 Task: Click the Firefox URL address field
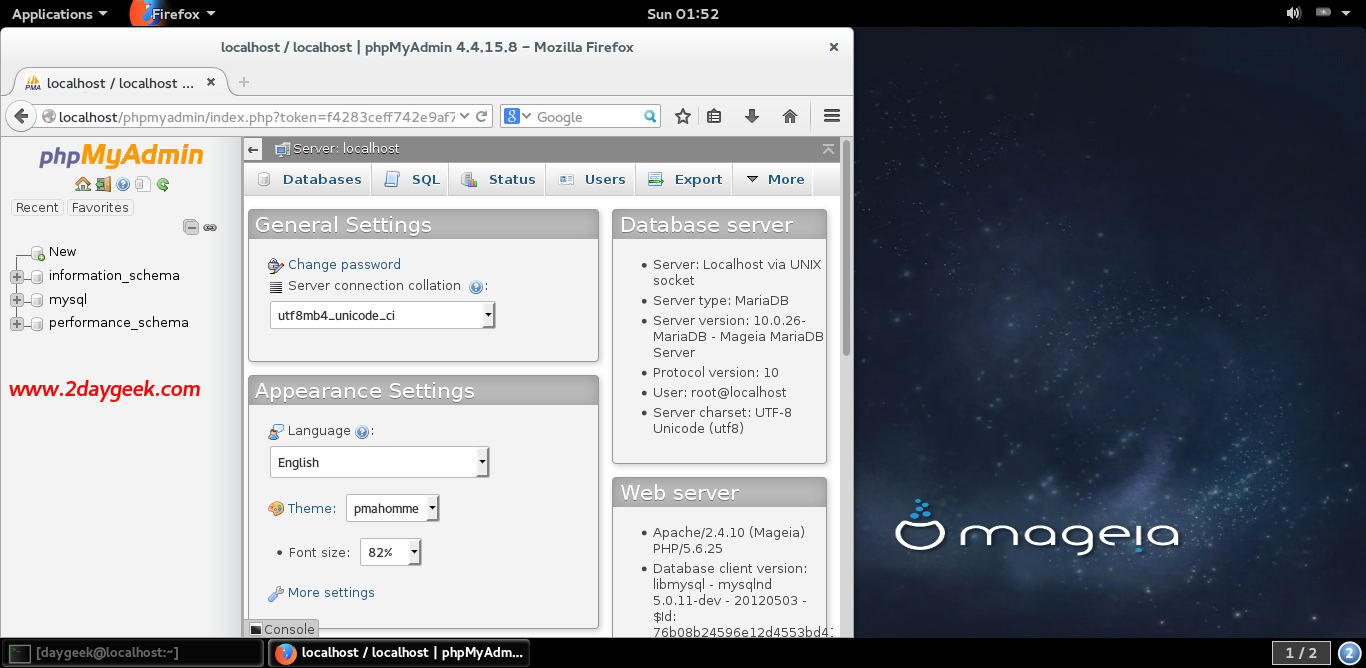click(x=256, y=116)
